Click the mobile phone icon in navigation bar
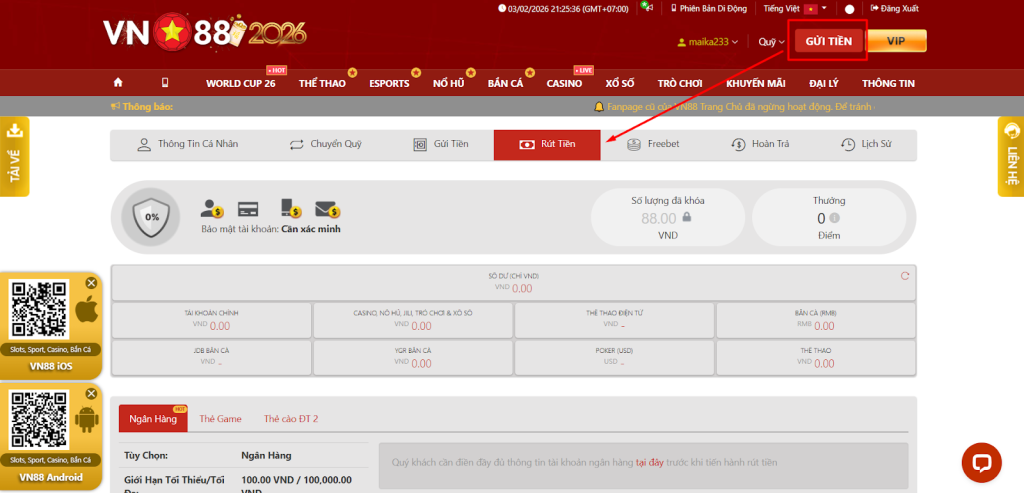Viewport: 1024px width, 493px height. [x=165, y=83]
